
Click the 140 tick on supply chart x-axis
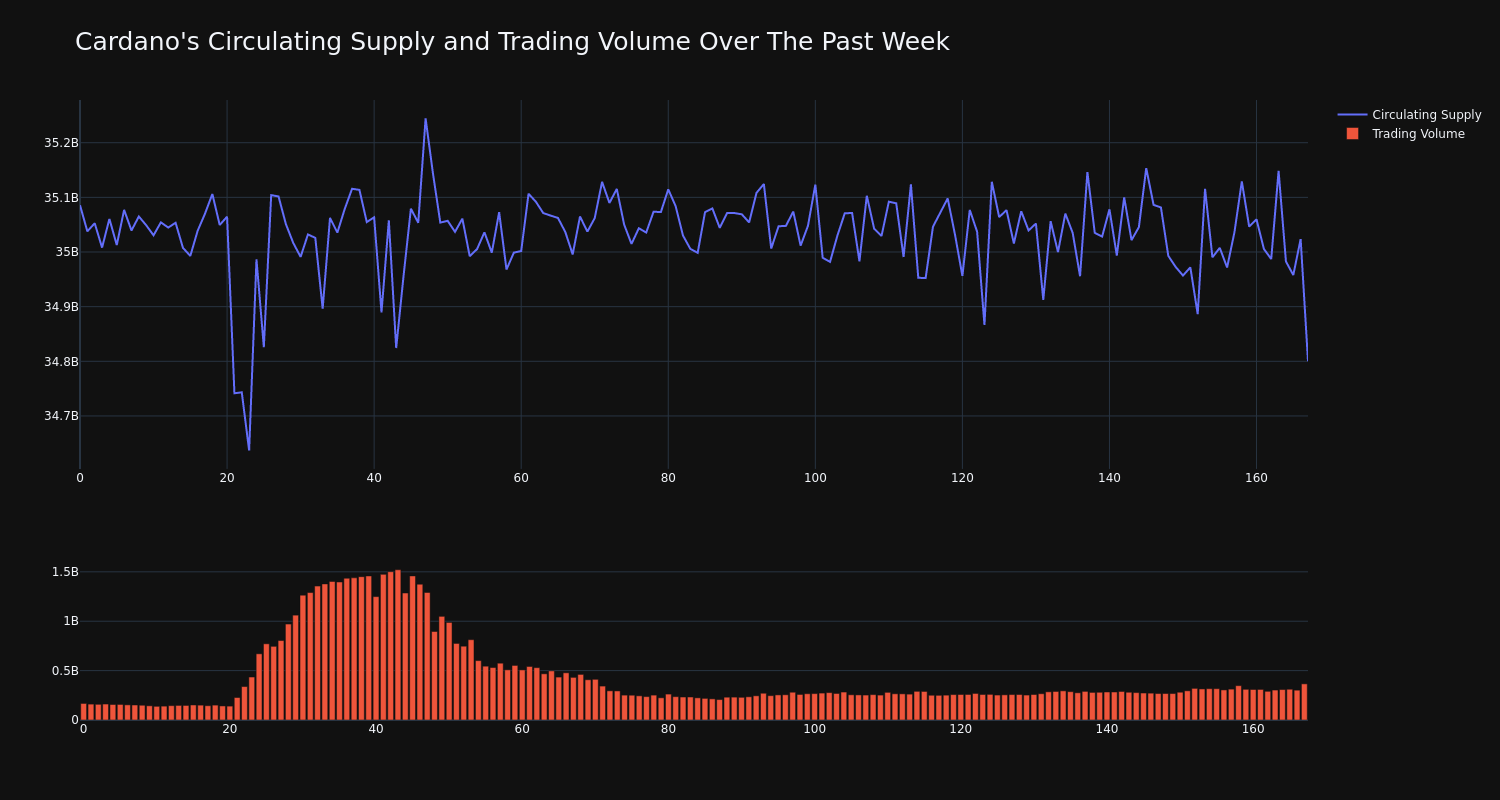click(1109, 478)
